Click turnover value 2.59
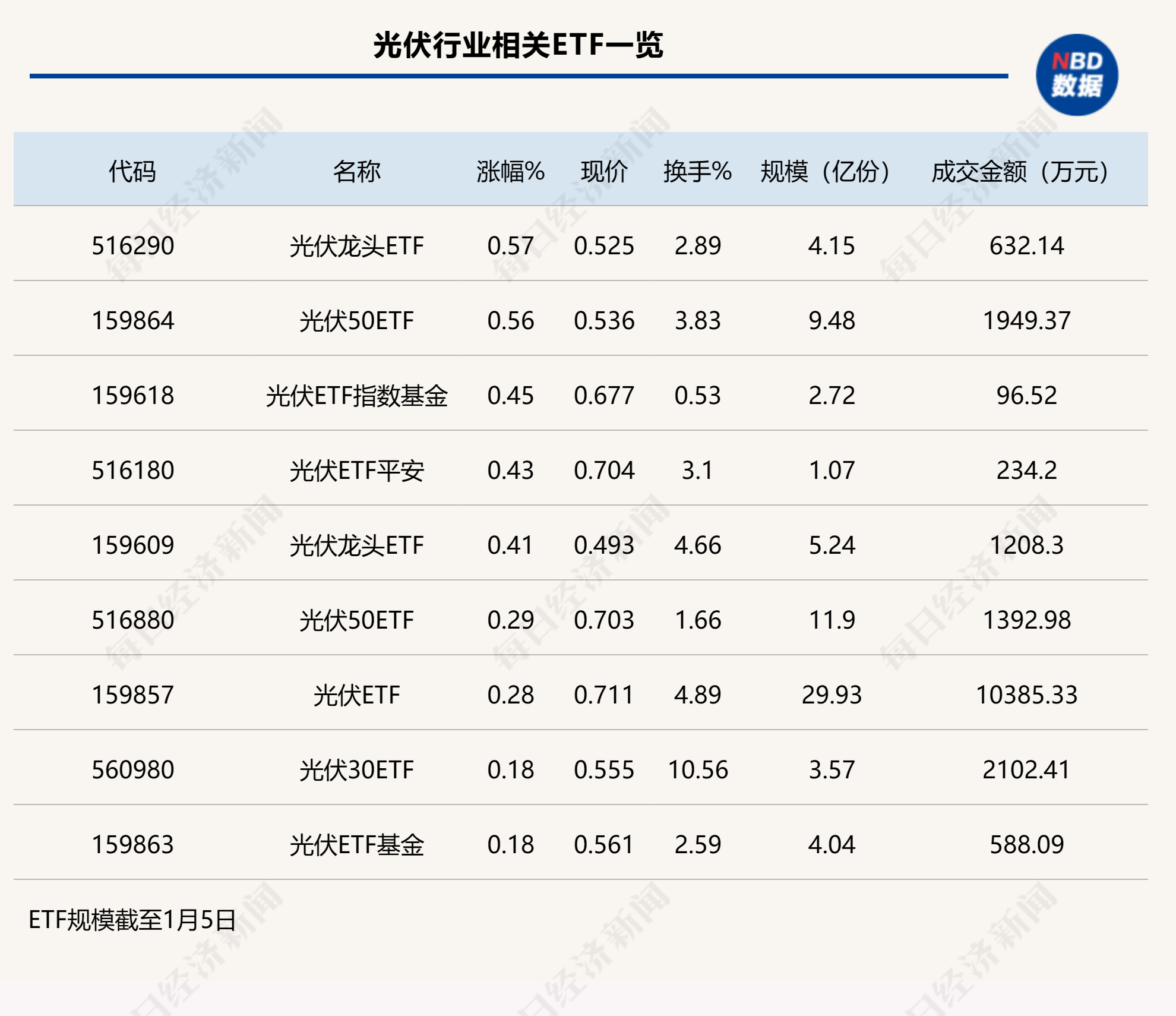1176x1016 pixels. pos(697,845)
